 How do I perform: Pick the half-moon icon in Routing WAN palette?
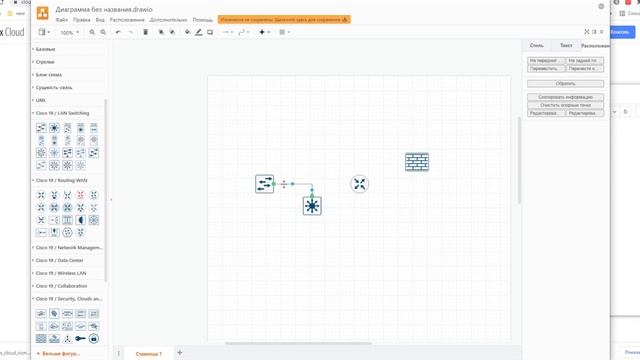pyautogui.click(x=80, y=220)
